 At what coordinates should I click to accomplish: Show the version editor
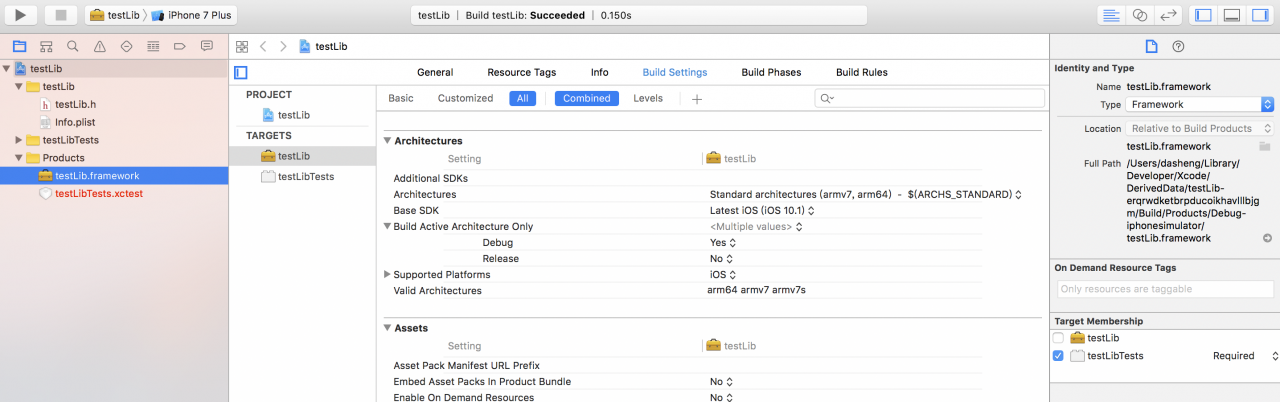[1167, 15]
